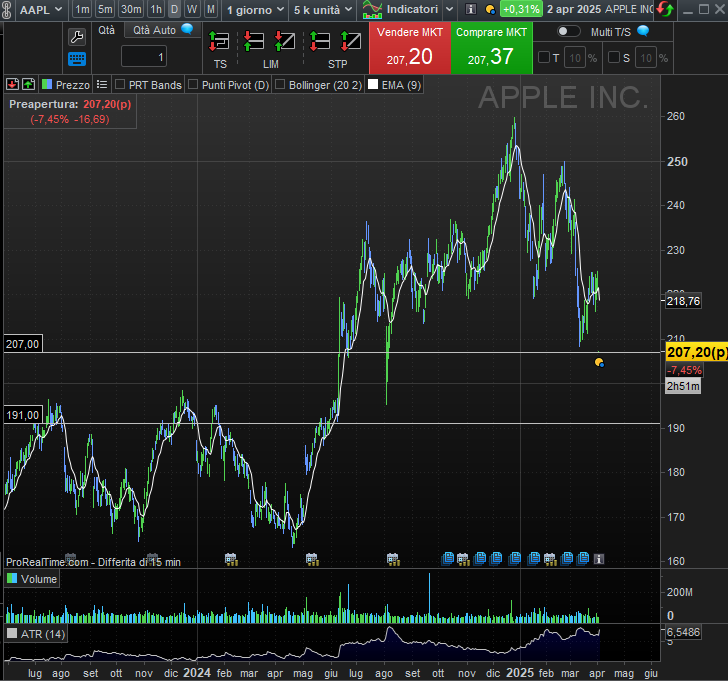Click the Comprare MKT buy button
This screenshot has width=728, height=681.
pyautogui.click(x=490, y=47)
